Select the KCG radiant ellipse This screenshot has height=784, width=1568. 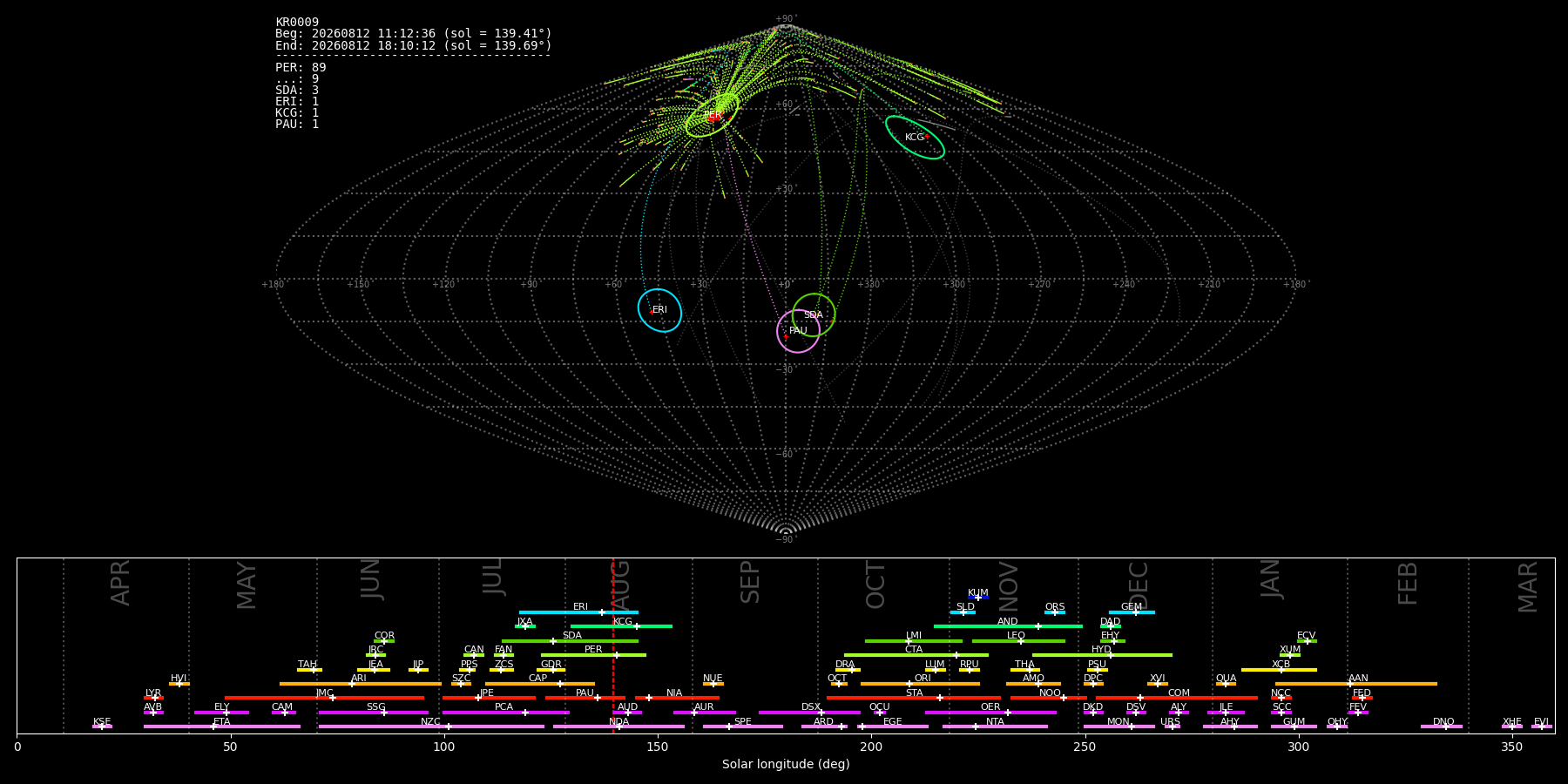pyautogui.click(x=915, y=137)
